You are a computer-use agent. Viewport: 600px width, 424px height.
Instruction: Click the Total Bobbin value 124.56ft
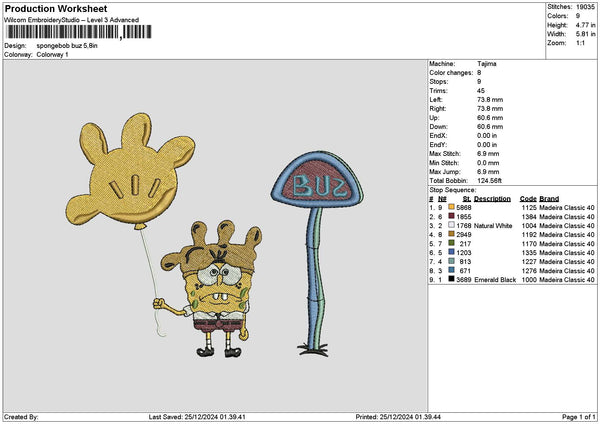(x=489, y=181)
